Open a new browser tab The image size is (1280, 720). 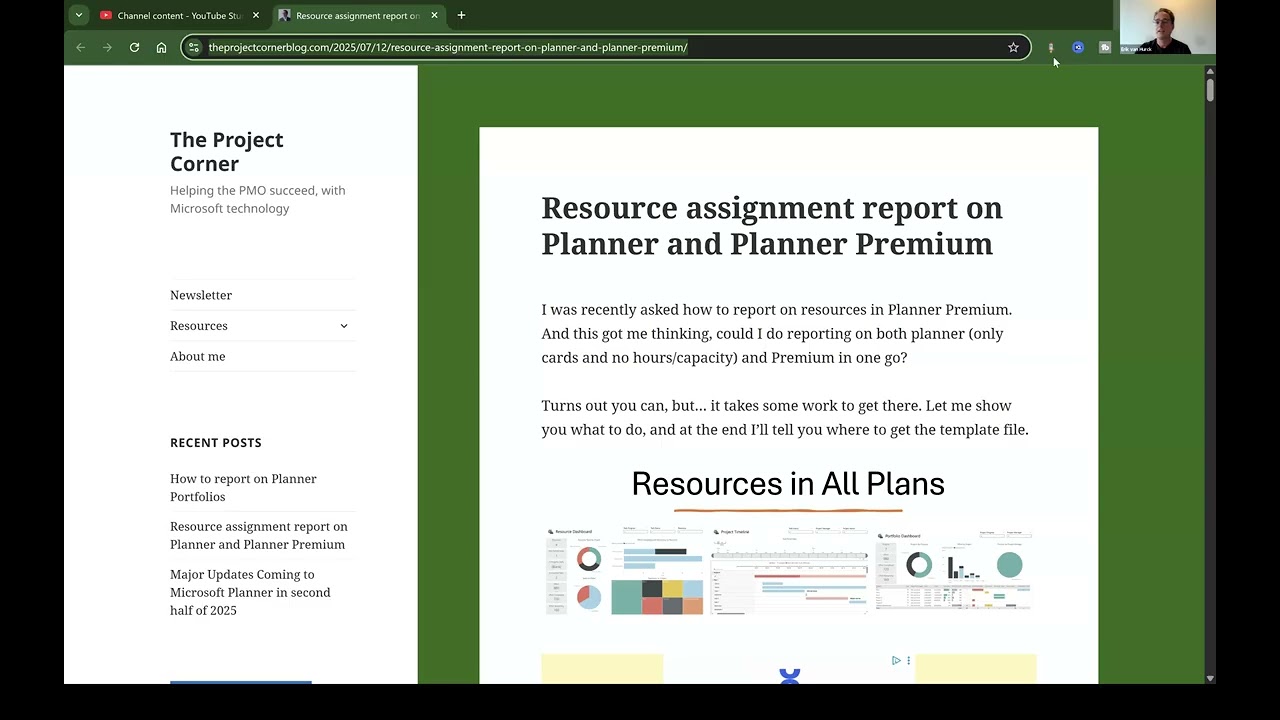461,15
